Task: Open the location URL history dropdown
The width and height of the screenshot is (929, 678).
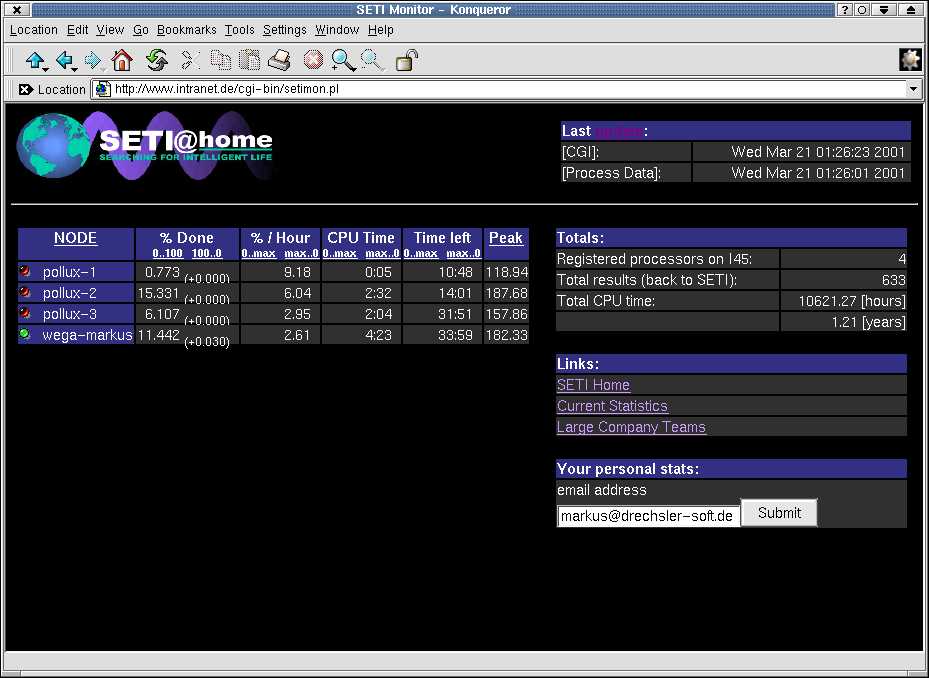Action: [913, 89]
